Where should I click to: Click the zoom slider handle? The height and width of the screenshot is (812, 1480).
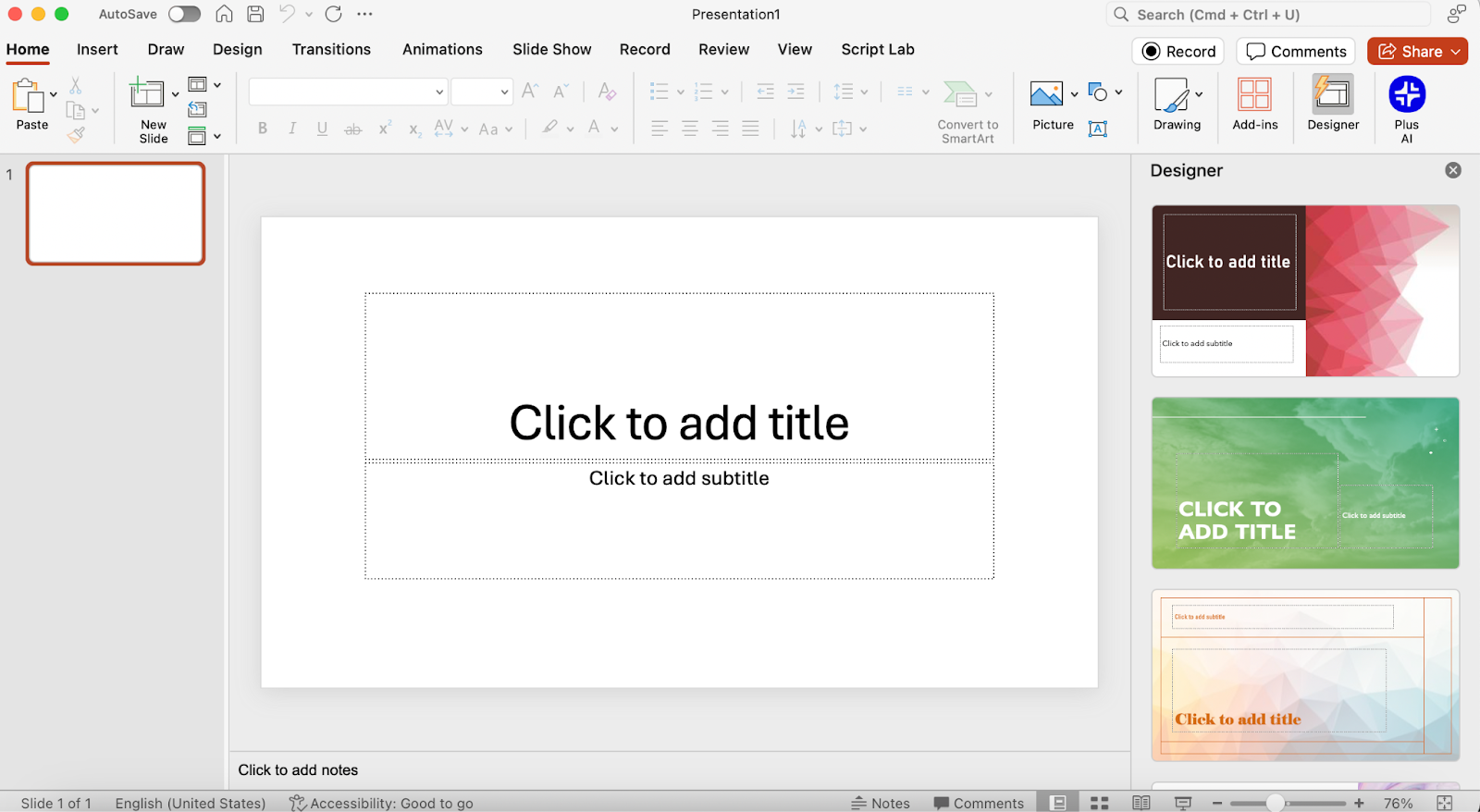pyautogui.click(x=1276, y=803)
